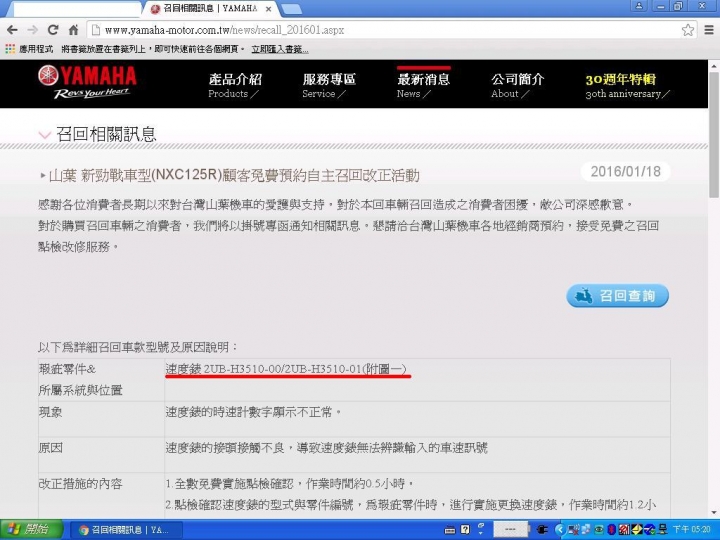The image size is (720, 540).
Task: Click the page scrollbar down arrow
Action: [x=714, y=513]
